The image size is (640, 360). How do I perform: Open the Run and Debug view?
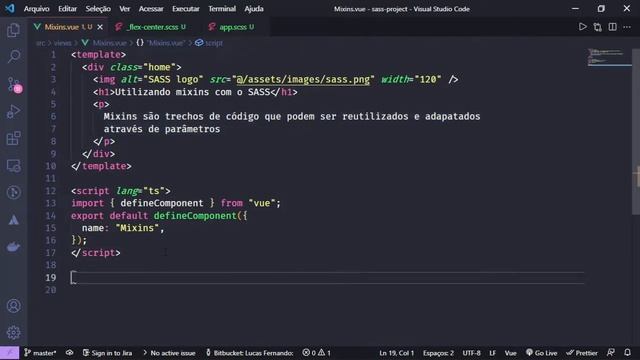coord(13,111)
